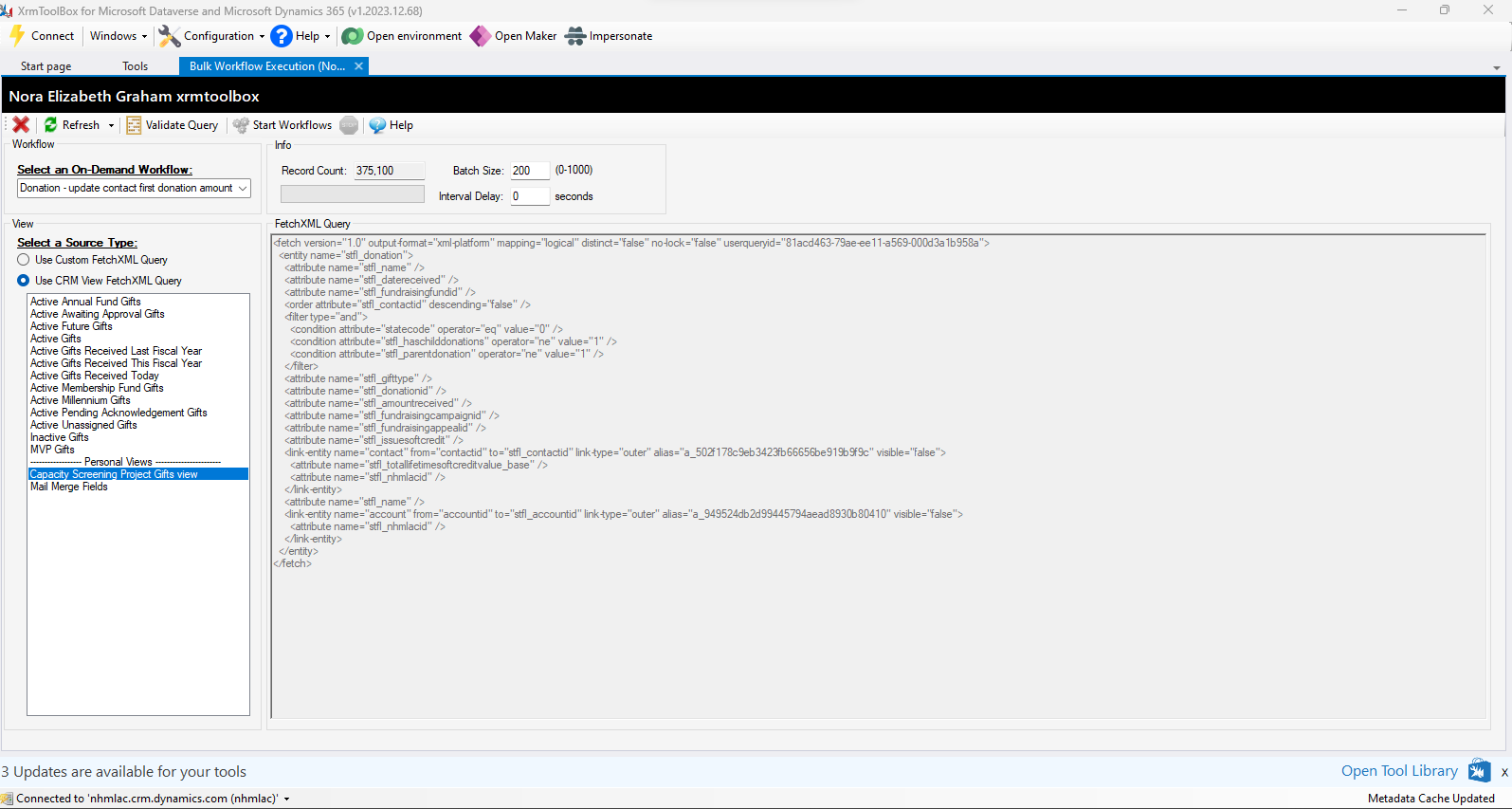The height and width of the screenshot is (809, 1512).
Task: Click Open environment in the menu bar
Action: point(414,36)
